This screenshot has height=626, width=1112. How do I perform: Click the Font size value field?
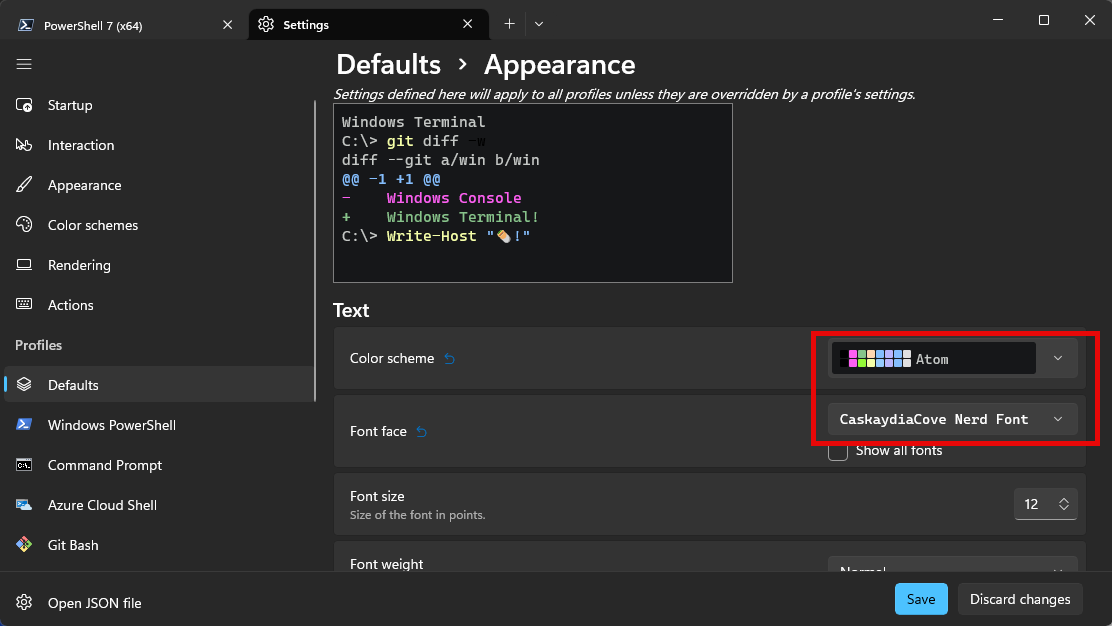tap(1033, 504)
